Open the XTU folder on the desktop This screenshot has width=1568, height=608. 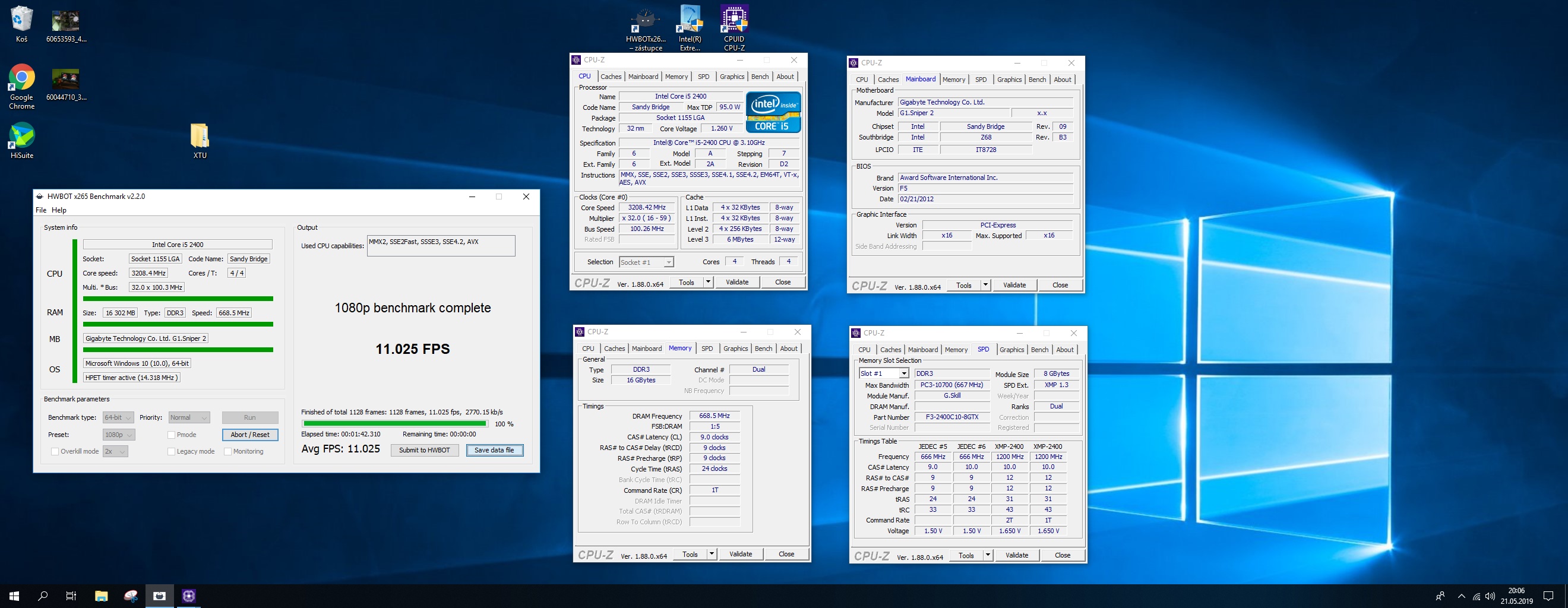tap(200, 140)
